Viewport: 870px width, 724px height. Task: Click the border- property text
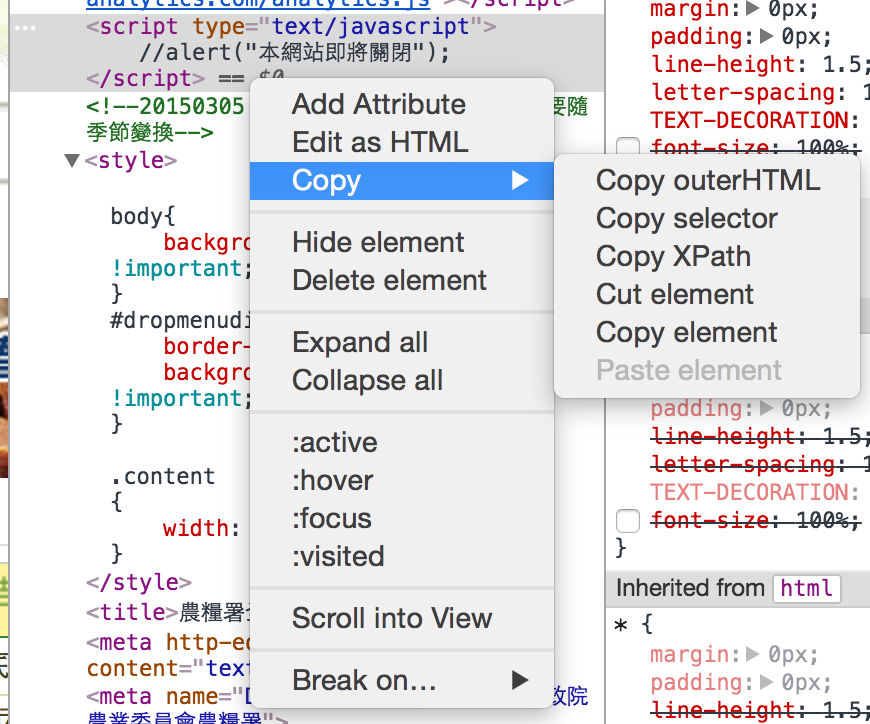pos(206,346)
